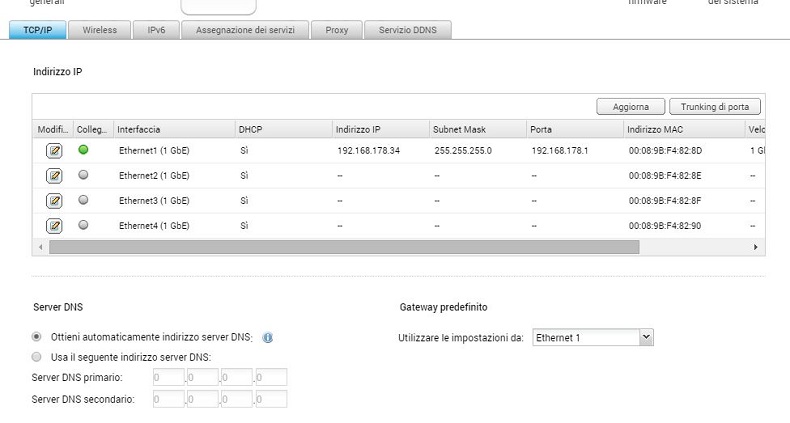Open the IPv6 tab
This screenshot has height=423, width=790.
click(156, 30)
